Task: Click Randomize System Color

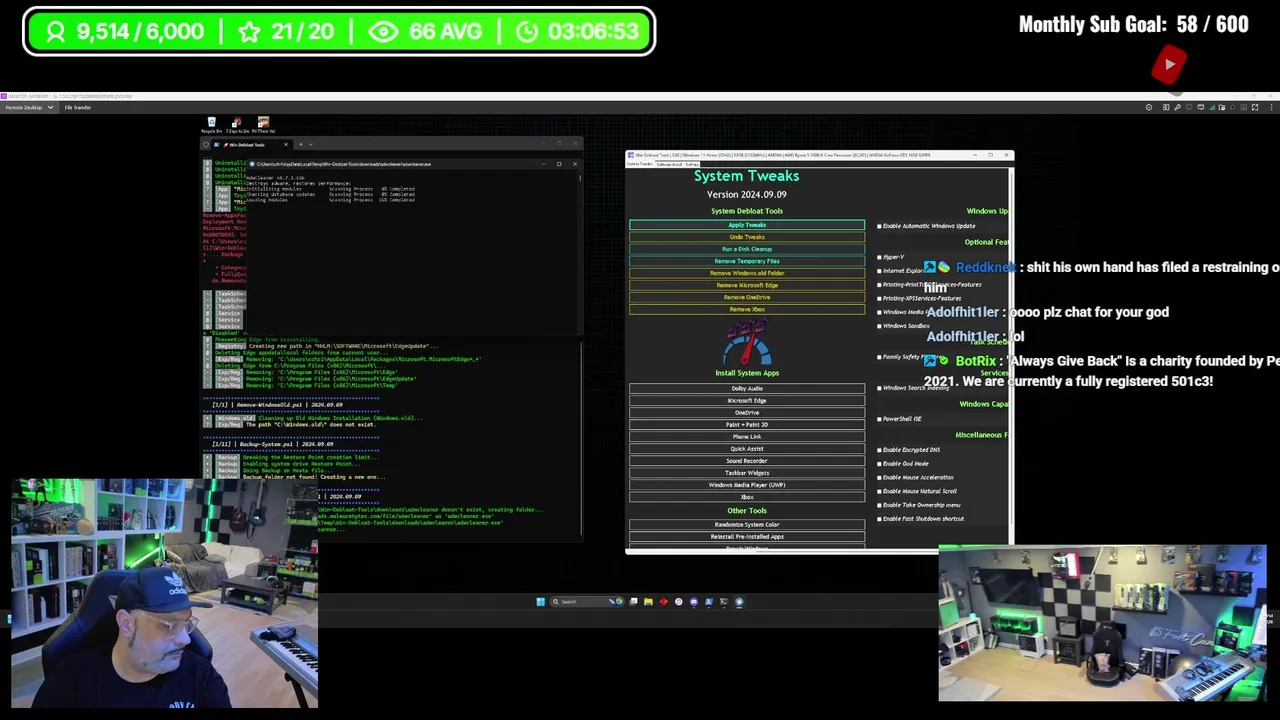Action: pyautogui.click(x=747, y=524)
